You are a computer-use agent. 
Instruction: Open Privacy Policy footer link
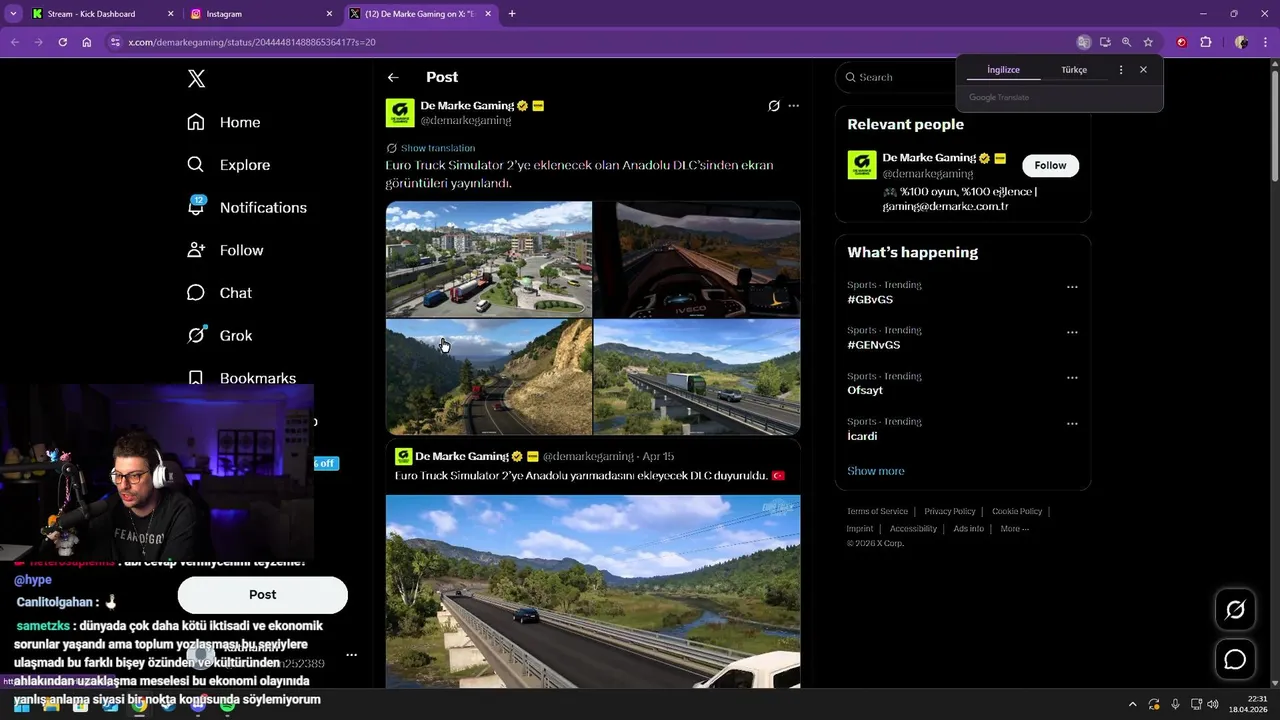click(950, 511)
